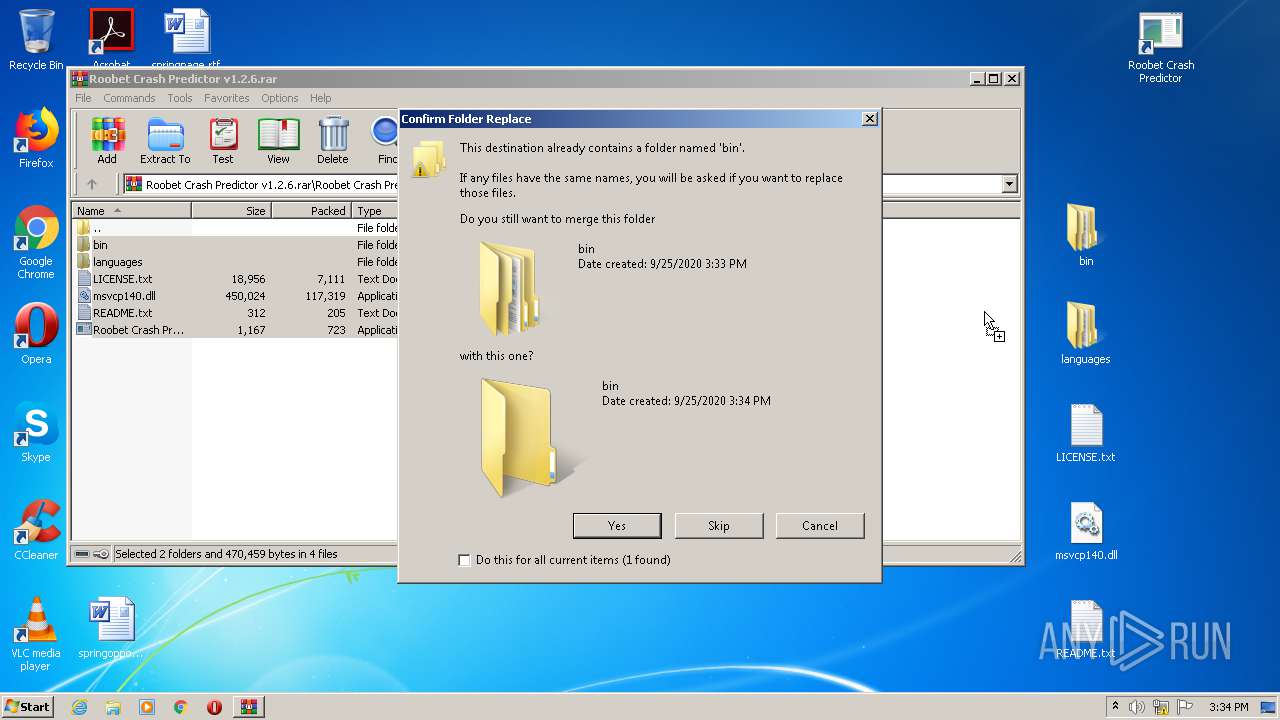Select the Opera desktop icon
Screen dimensions: 1280x720
[36, 334]
